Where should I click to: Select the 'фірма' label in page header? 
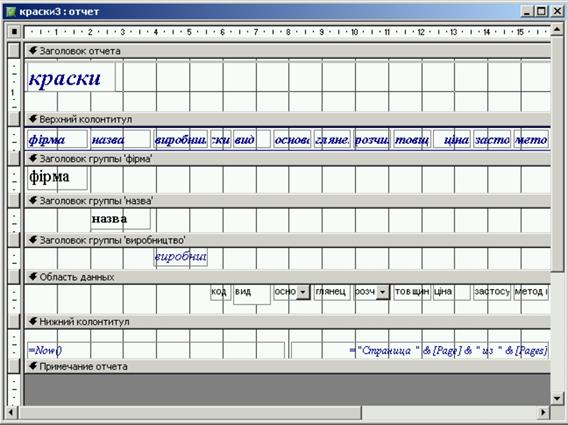[x=57, y=139]
